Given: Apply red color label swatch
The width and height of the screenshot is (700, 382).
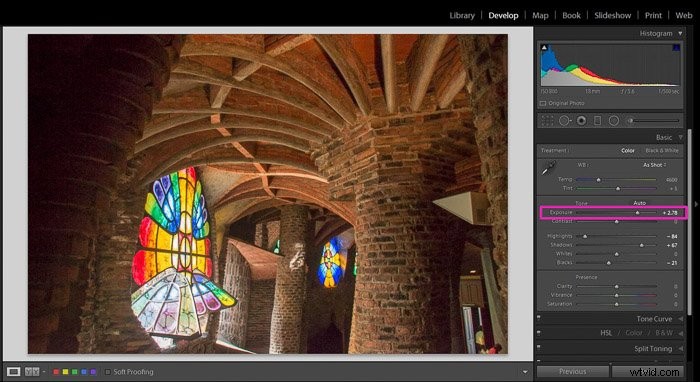Looking at the screenshot, I should tap(56, 372).
